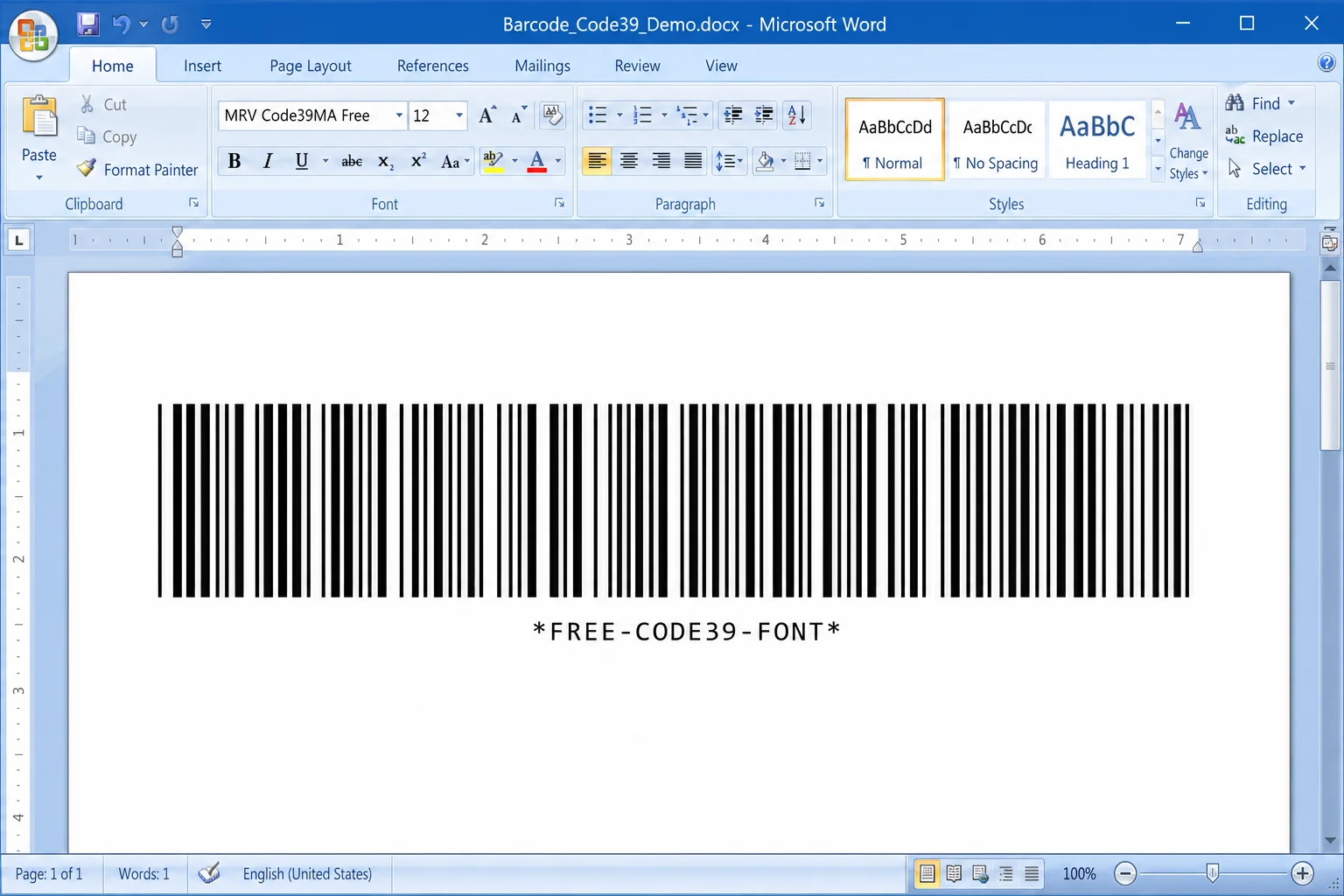Toggle subscript
This screenshot has height=896, width=1344.
coord(386,161)
